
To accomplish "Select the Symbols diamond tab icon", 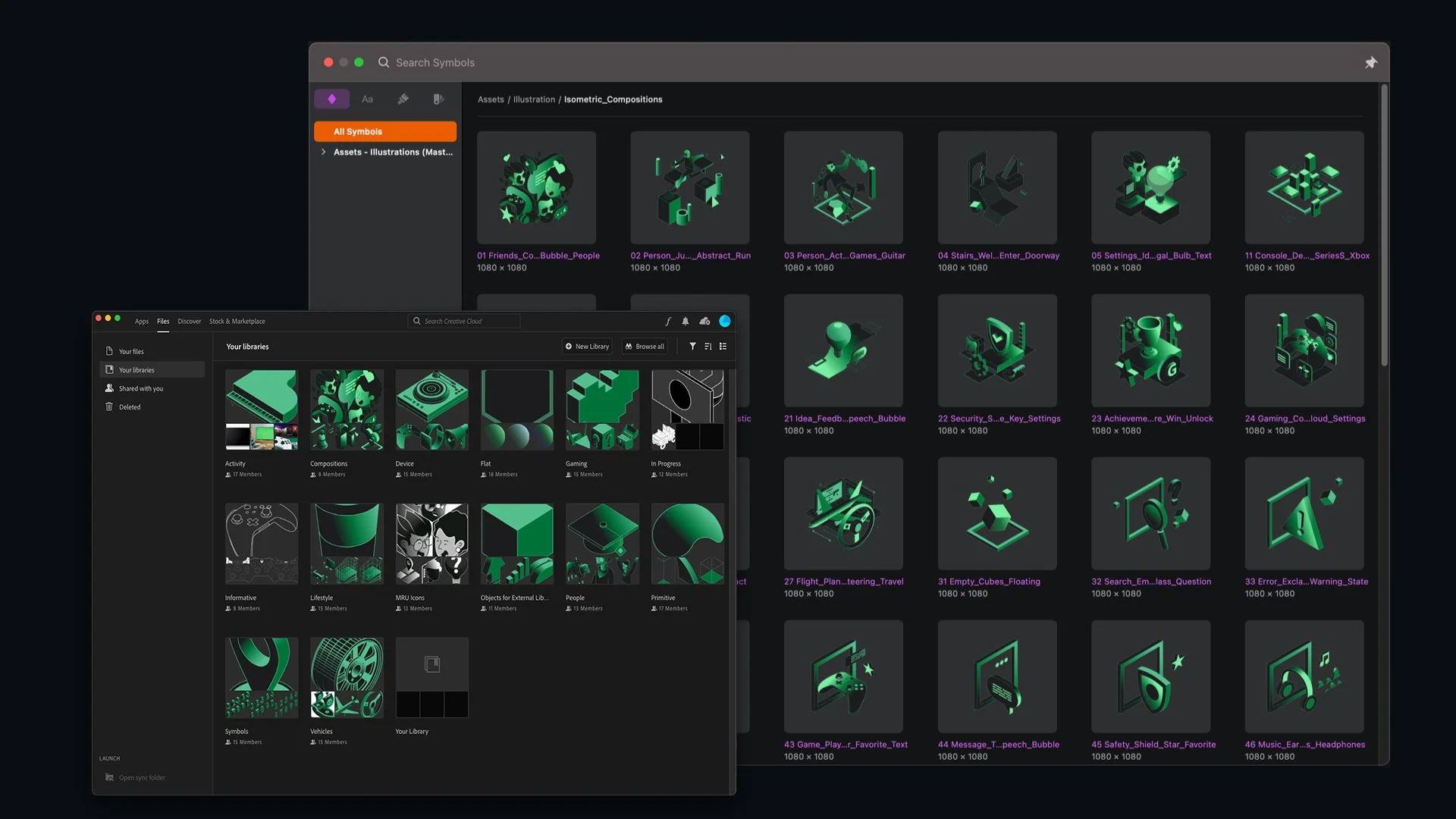I will 331,99.
